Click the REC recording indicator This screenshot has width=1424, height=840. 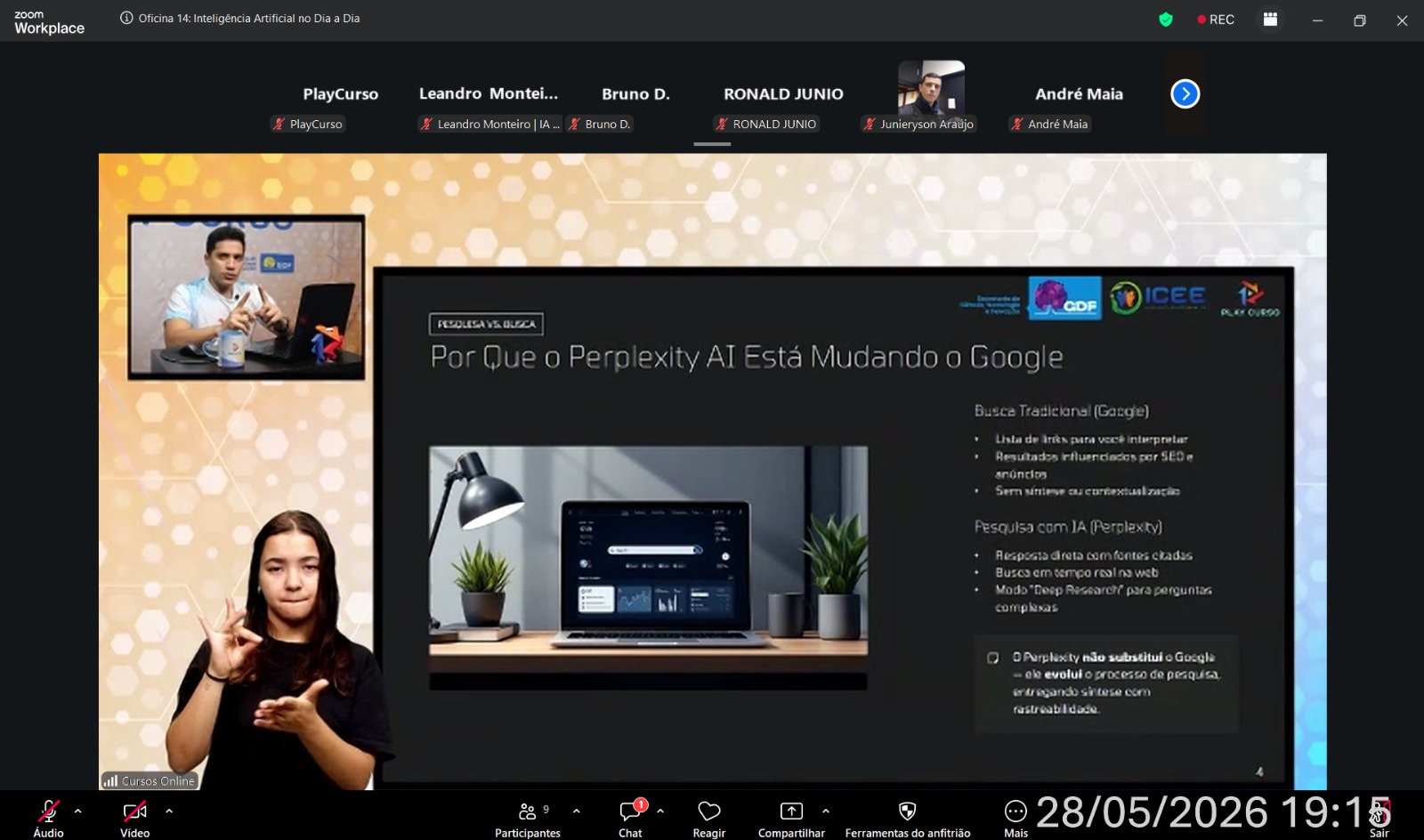click(1216, 20)
